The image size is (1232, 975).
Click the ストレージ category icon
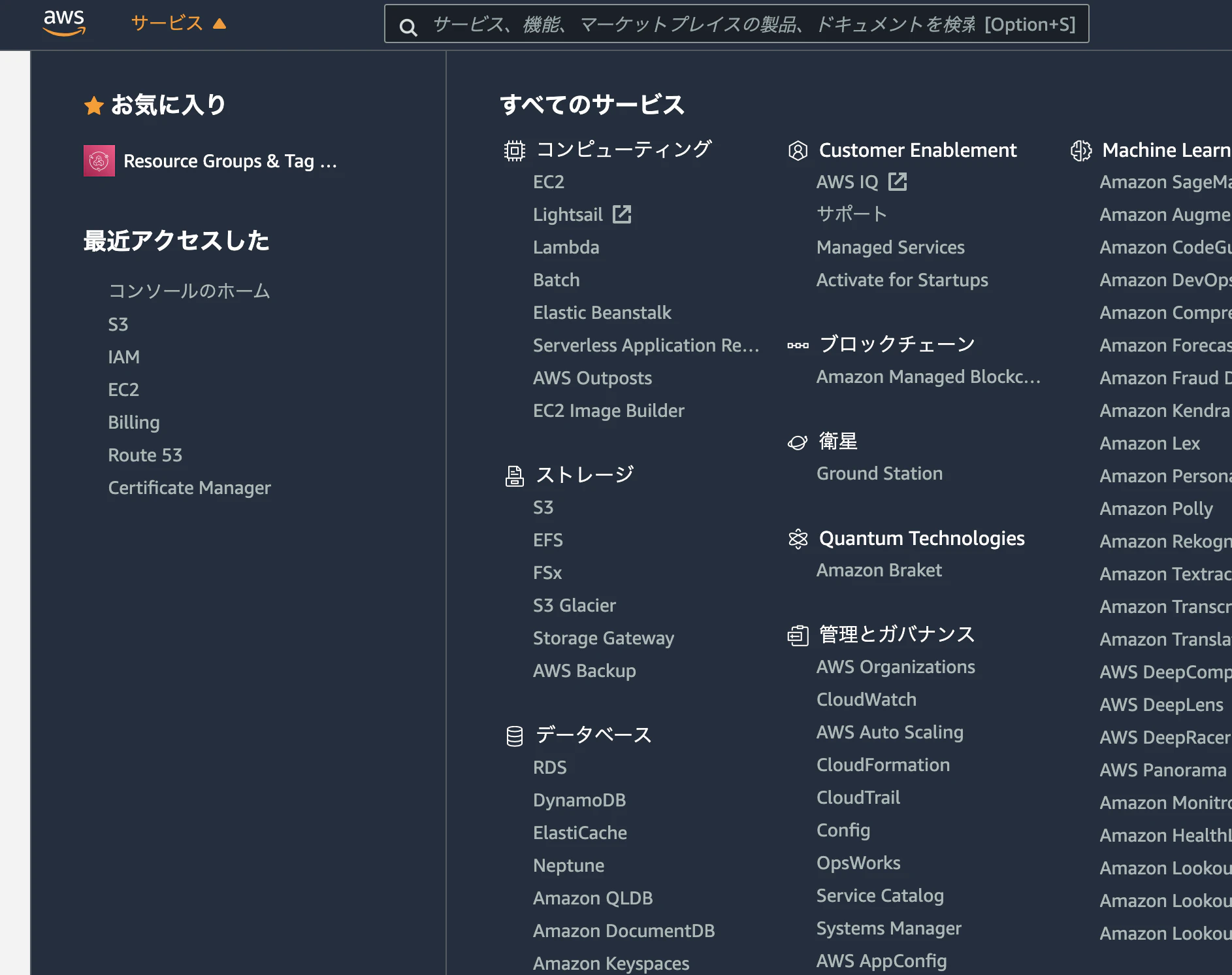coord(515,476)
